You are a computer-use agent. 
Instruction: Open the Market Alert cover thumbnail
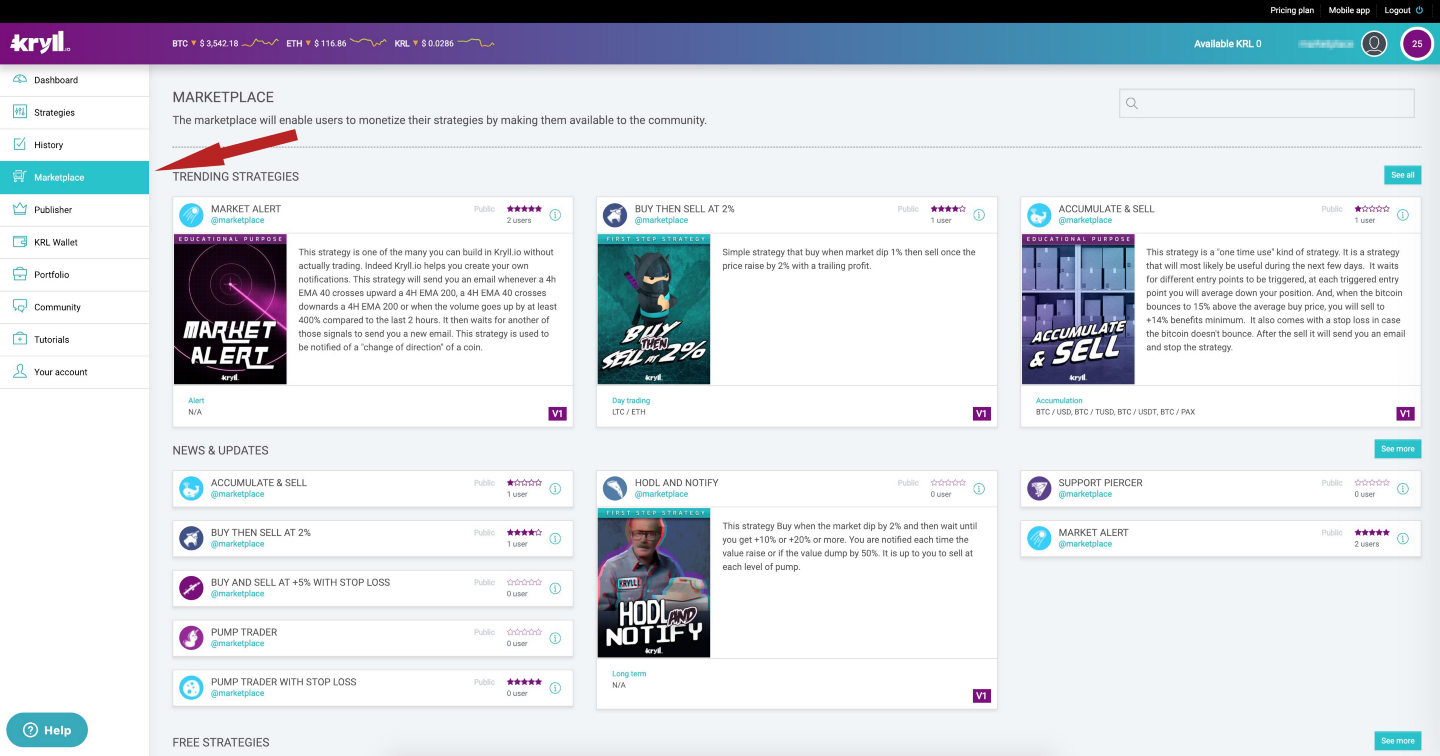coord(230,309)
